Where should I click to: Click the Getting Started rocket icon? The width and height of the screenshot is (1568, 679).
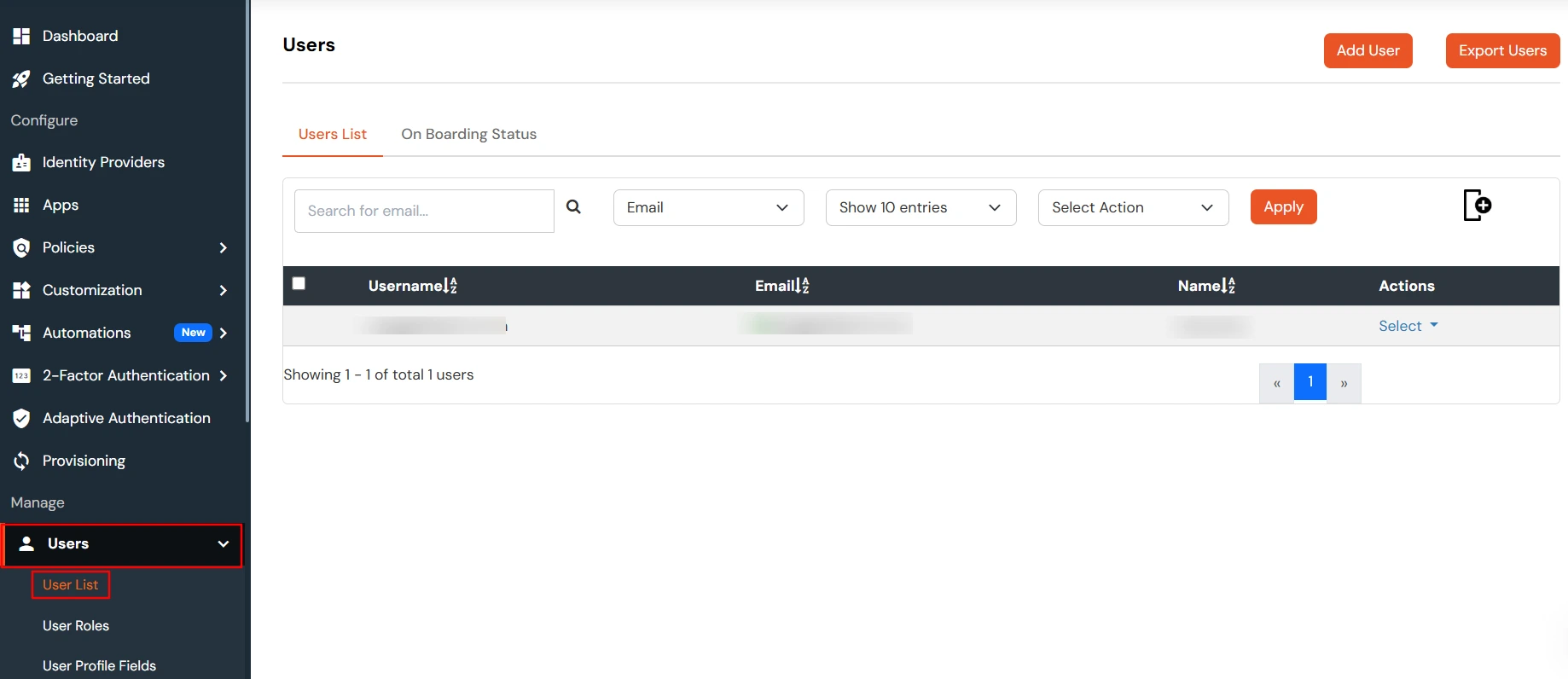pyautogui.click(x=21, y=78)
